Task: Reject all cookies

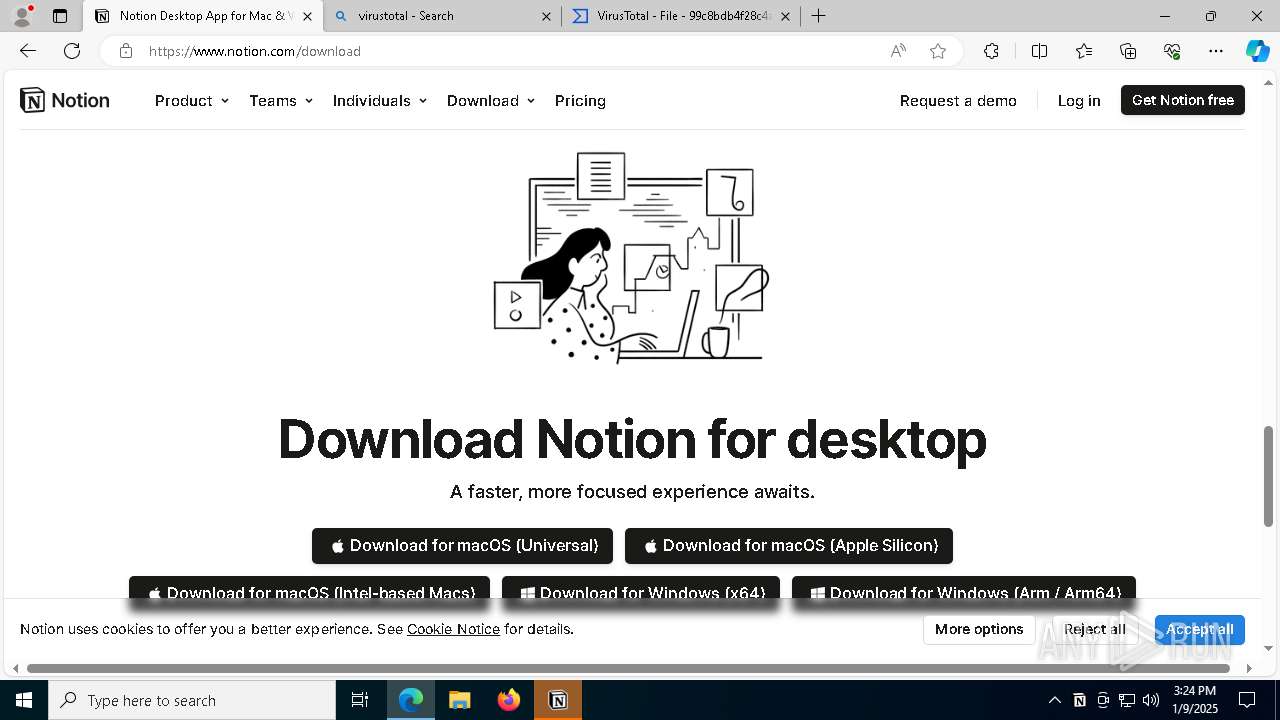Action: tap(1094, 629)
